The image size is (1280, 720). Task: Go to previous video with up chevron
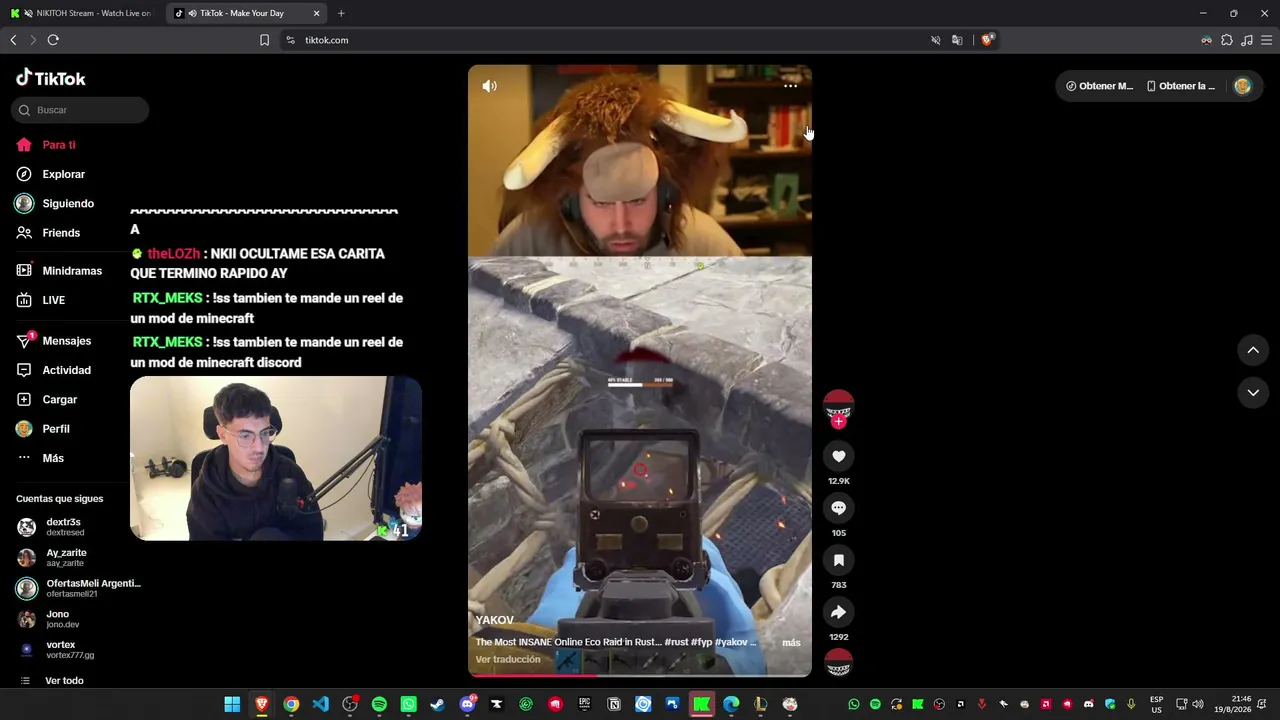(x=1253, y=350)
